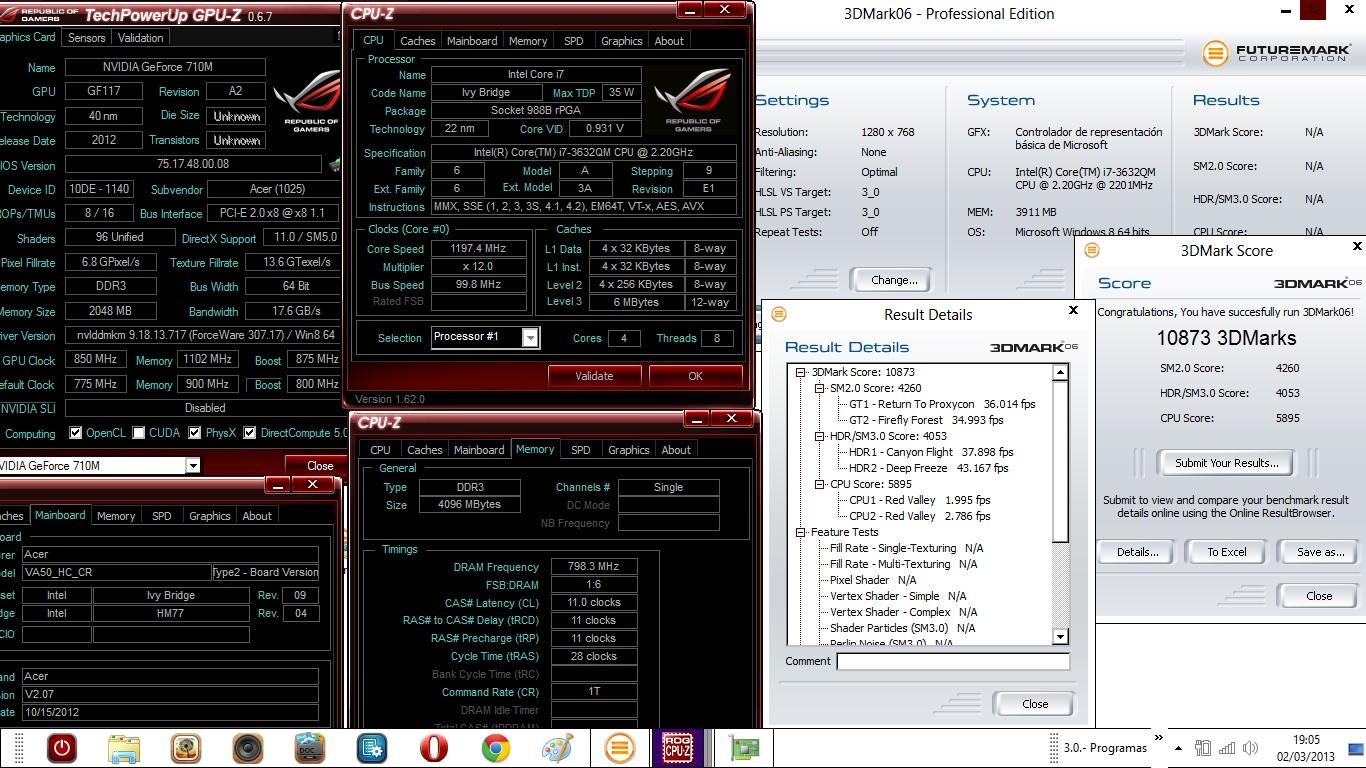Click the Save as... button
1366x768 pixels.
[x=1320, y=552]
